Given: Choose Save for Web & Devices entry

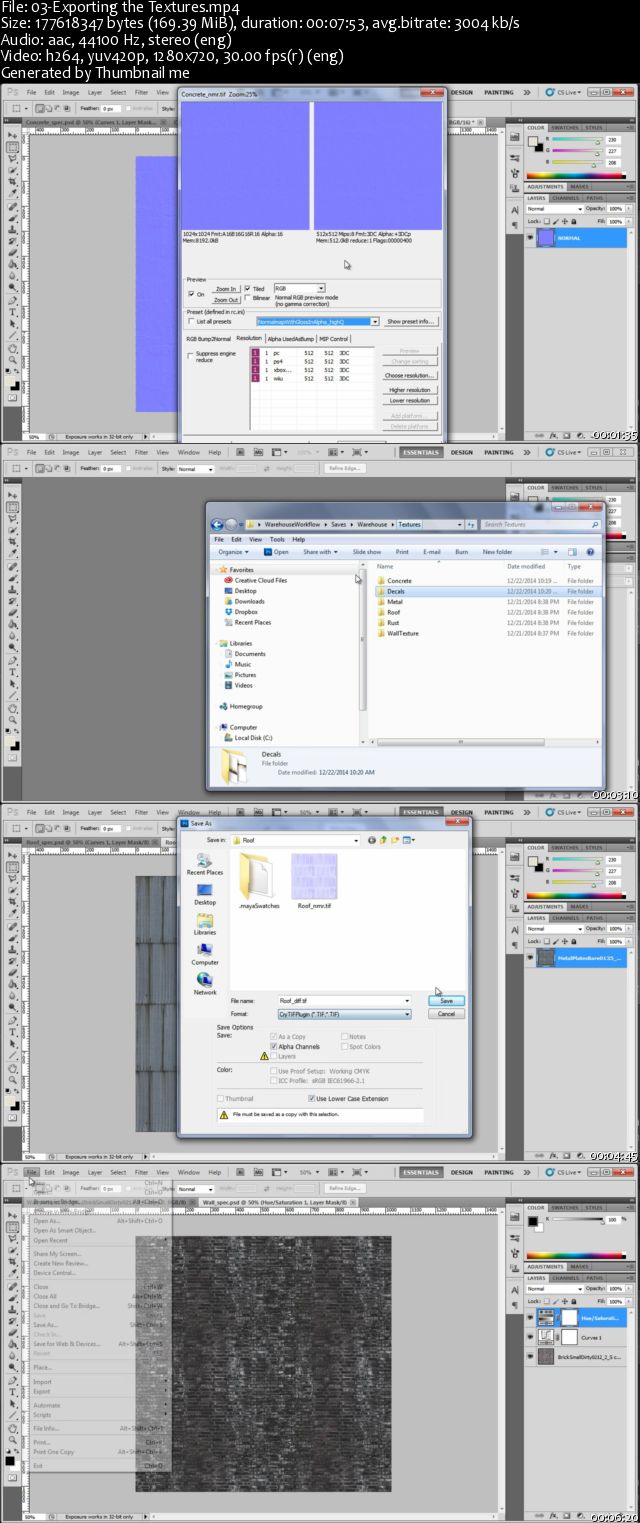Looking at the screenshot, I should click(x=67, y=1344).
